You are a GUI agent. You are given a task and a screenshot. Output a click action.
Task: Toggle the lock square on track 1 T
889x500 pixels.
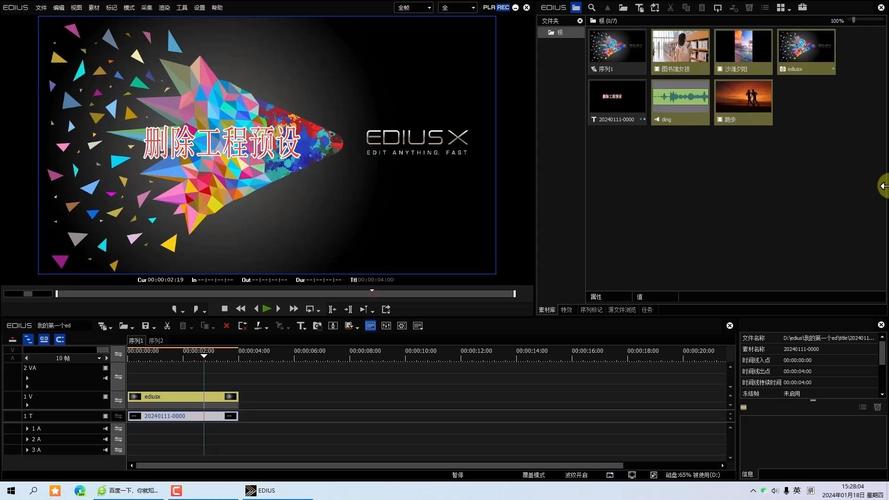click(105, 416)
